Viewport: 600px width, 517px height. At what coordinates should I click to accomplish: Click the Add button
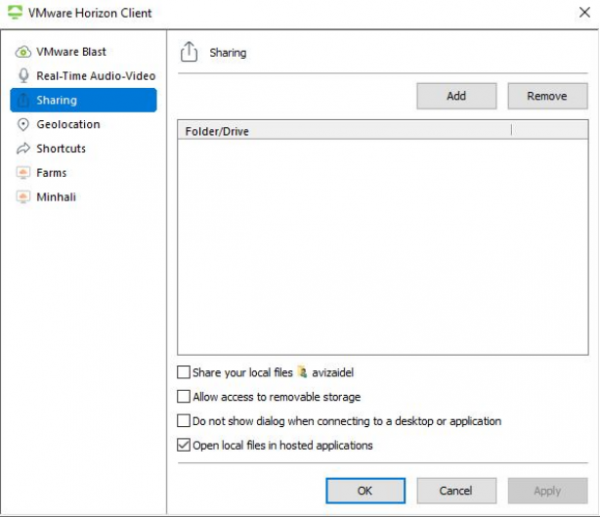(457, 96)
